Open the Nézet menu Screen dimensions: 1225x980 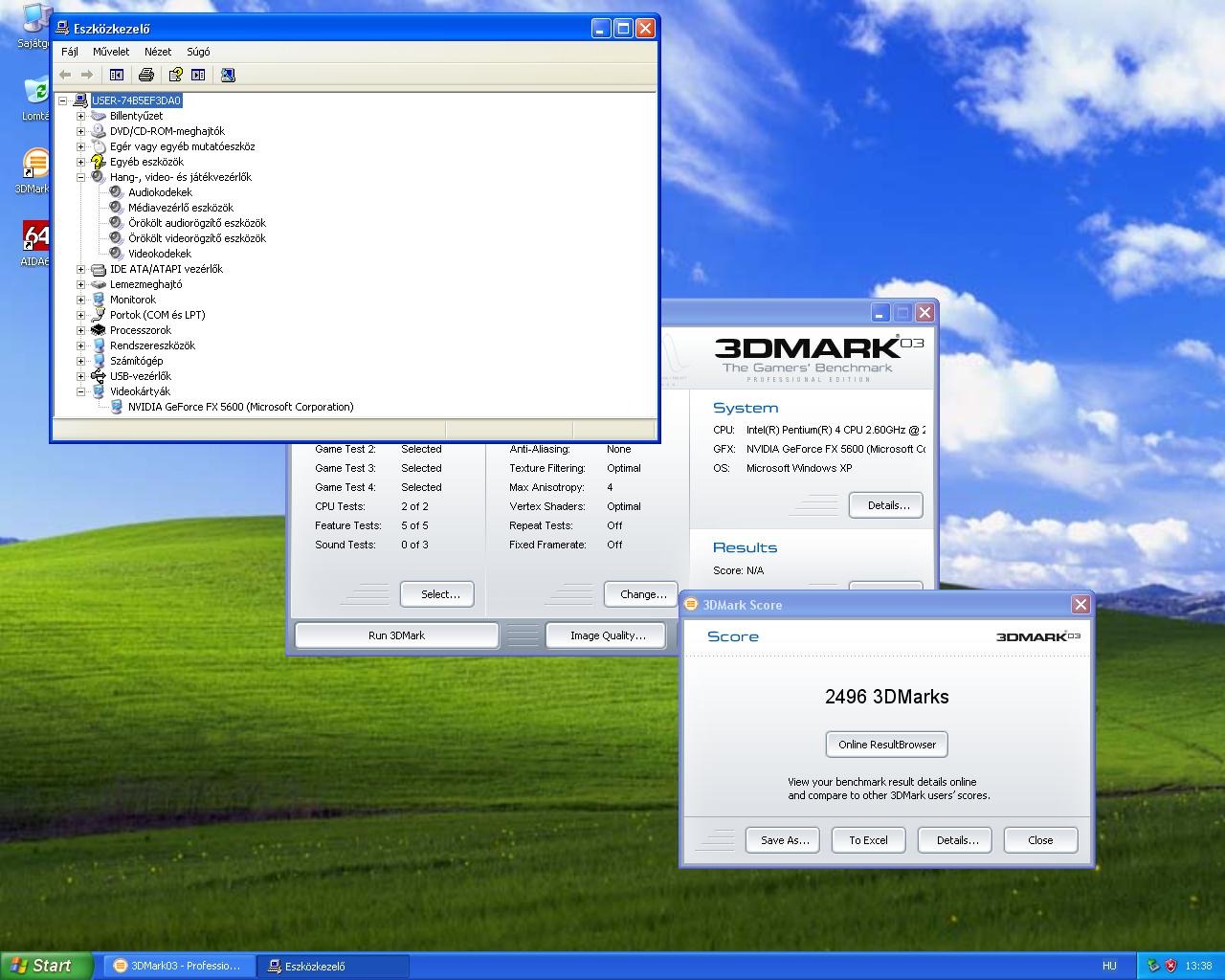tap(158, 52)
